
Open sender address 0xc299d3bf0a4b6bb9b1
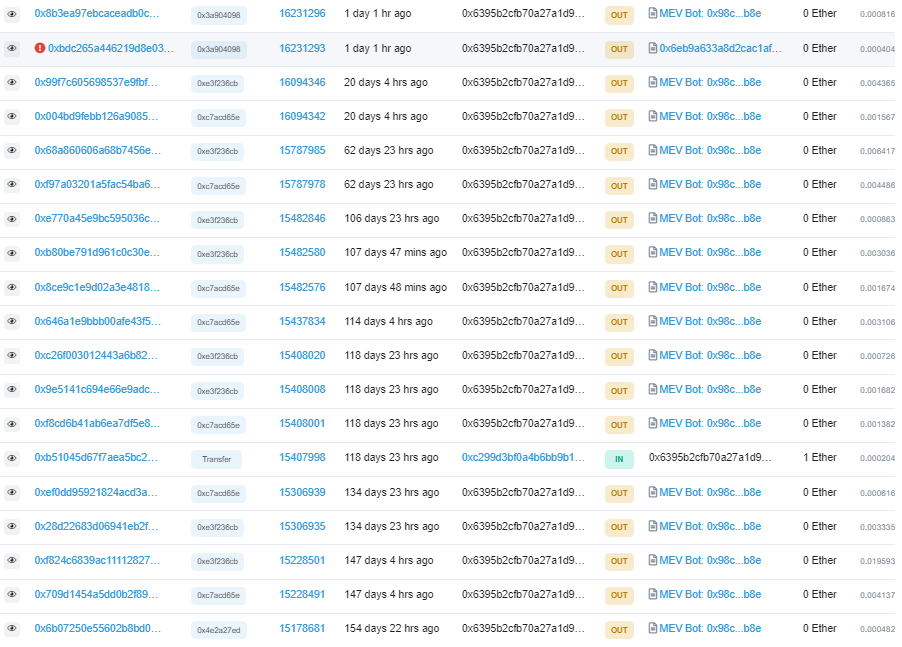[523, 458]
